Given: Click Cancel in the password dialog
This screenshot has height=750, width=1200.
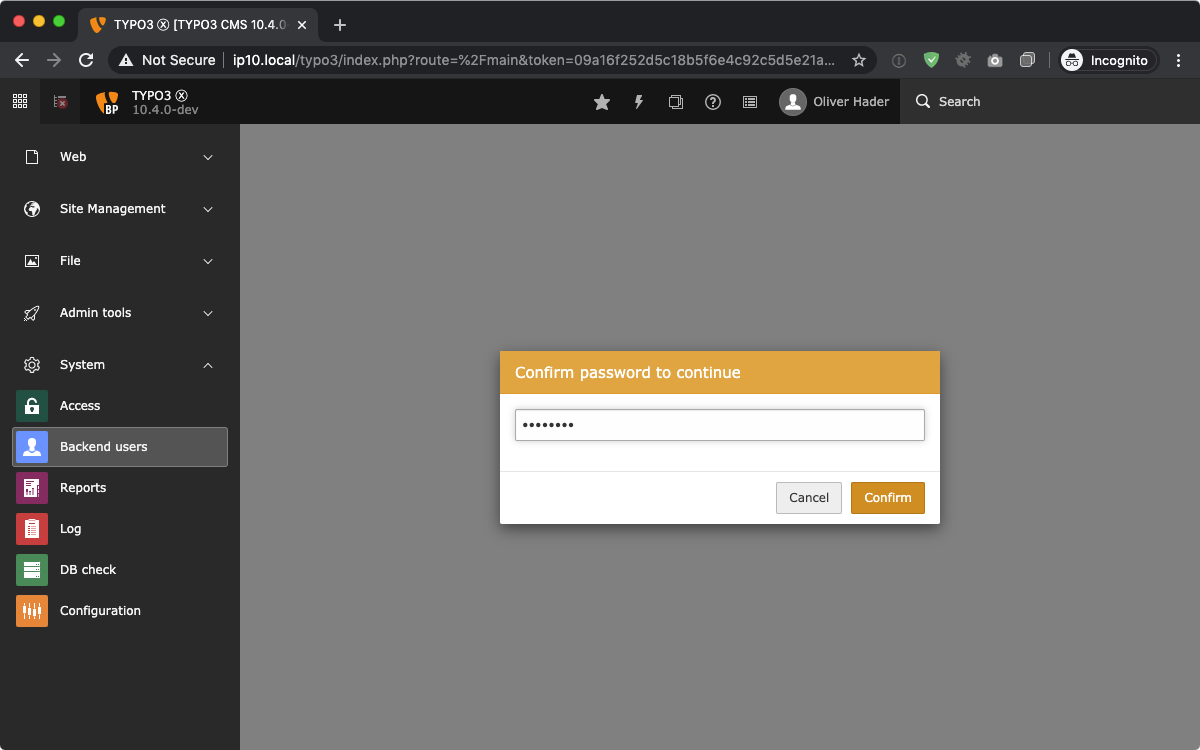Looking at the screenshot, I should coord(808,497).
